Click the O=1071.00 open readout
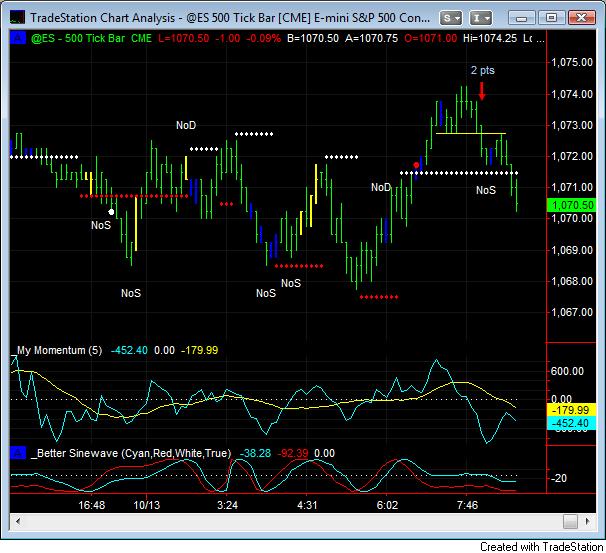The width and height of the screenshot is (606, 553). tap(431, 38)
